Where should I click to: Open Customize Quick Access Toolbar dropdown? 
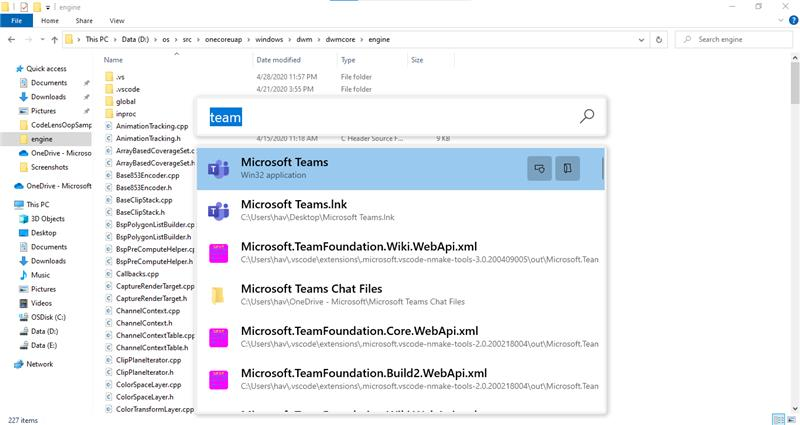[x=48, y=7]
